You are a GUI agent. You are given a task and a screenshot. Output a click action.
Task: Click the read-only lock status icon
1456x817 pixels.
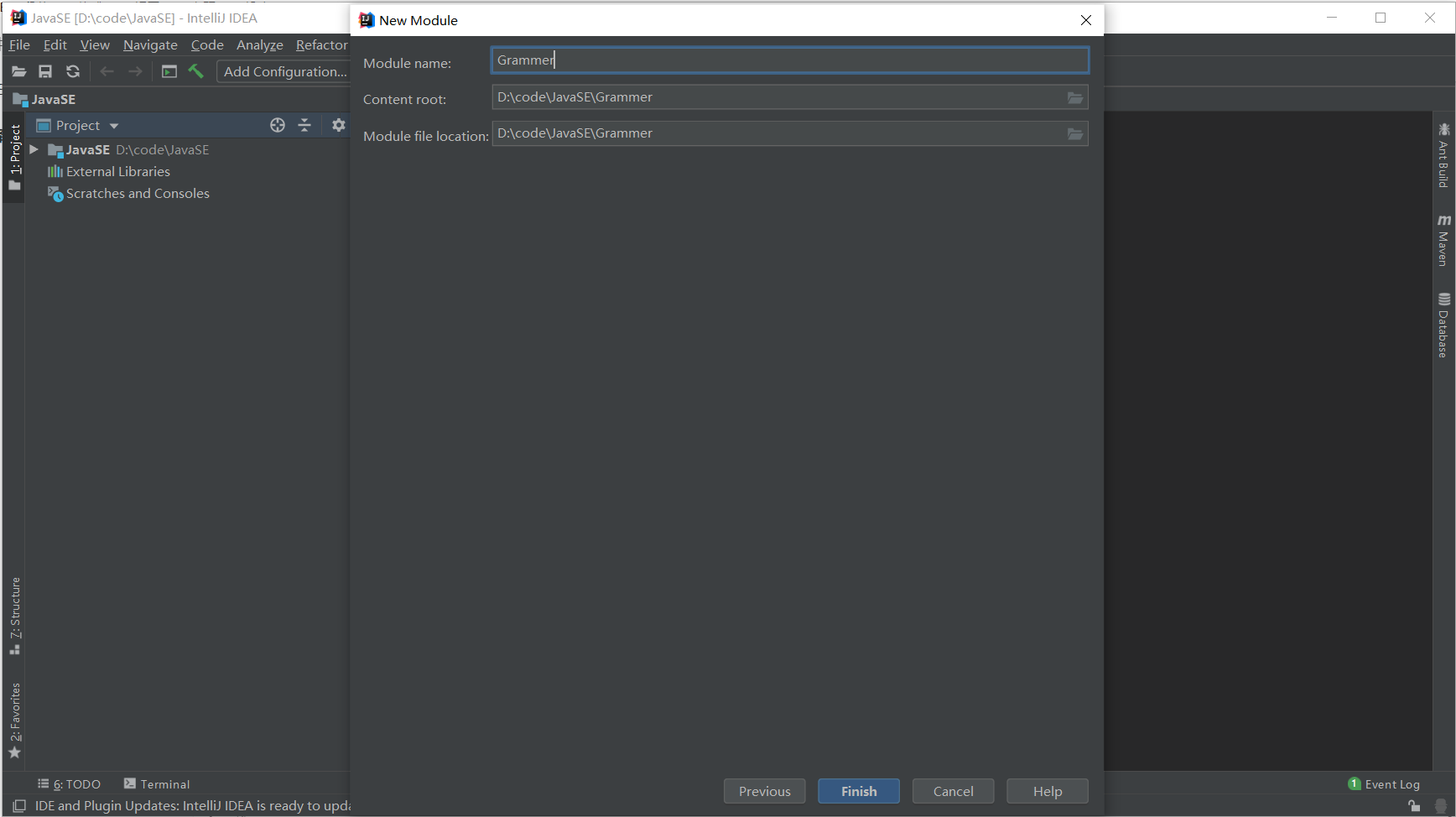[1414, 806]
